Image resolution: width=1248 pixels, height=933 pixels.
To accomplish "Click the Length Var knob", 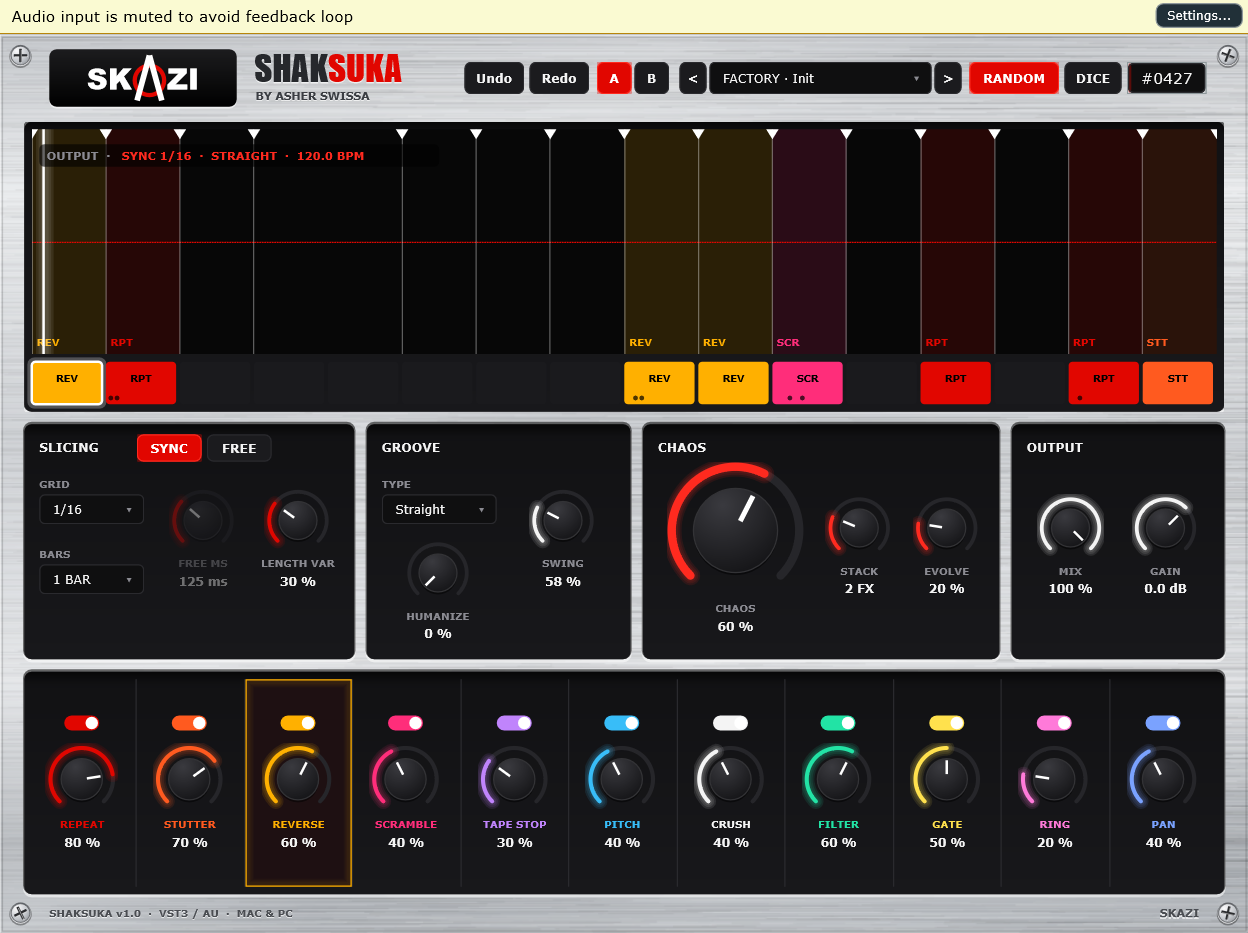I will tap(297, 520).
